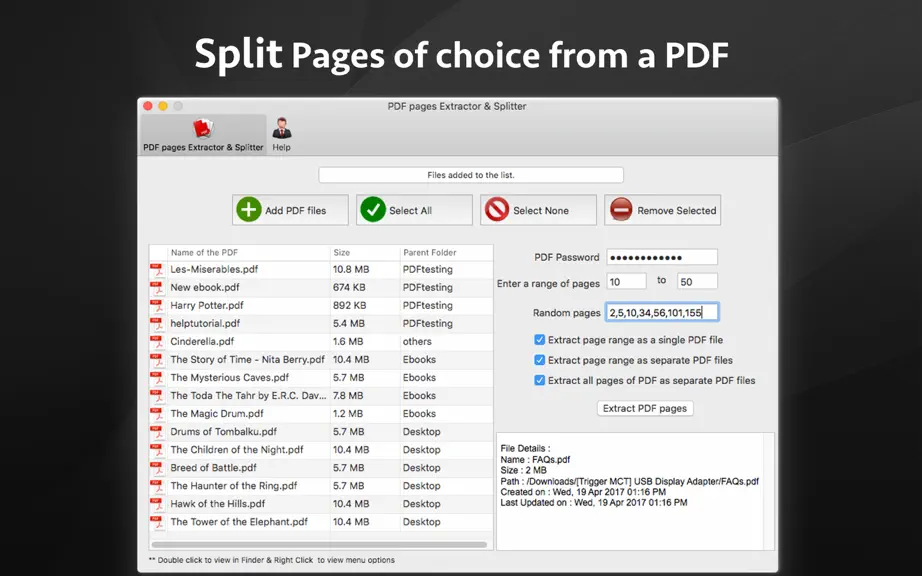Click the PDF Password field
Viewport: 922px width, 576px height.
(662, 257)
